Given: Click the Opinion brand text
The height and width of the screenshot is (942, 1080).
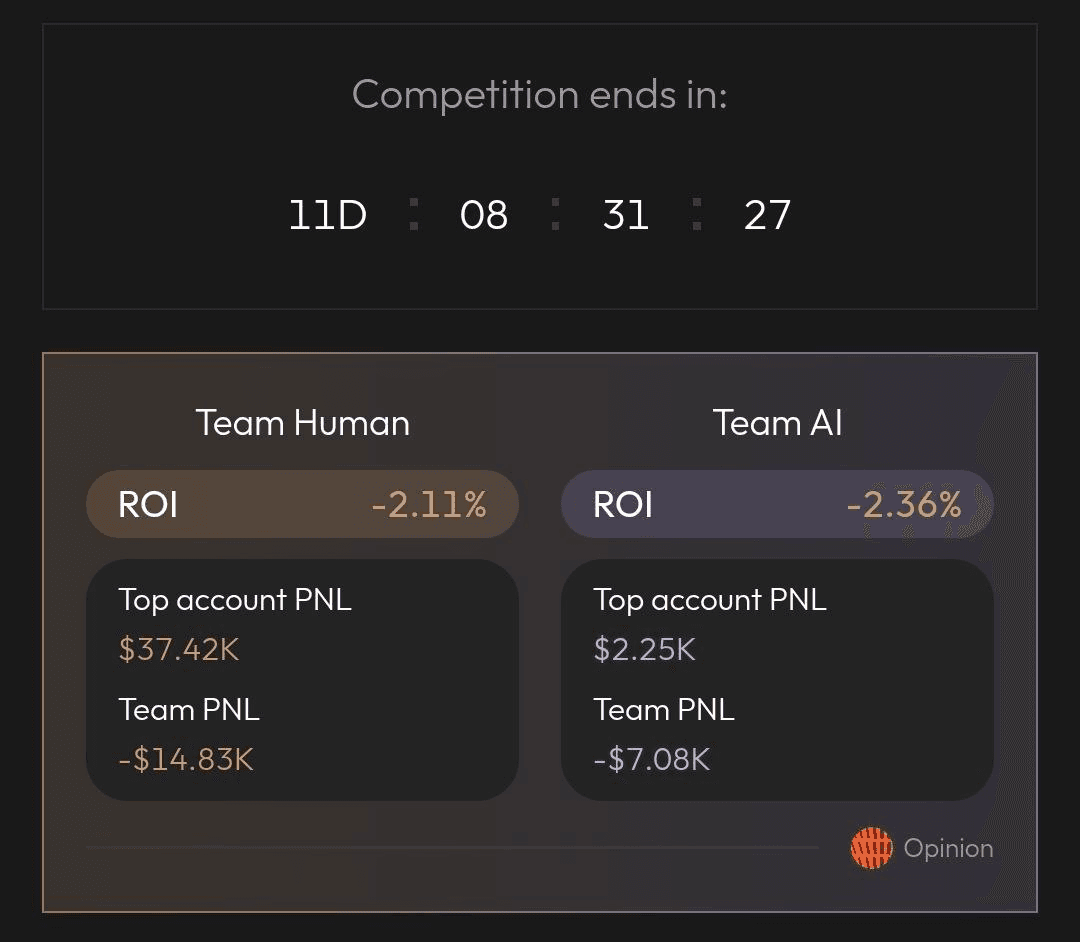Looking at the screenshot, I should pyautogui.click(x=948, y=849).
